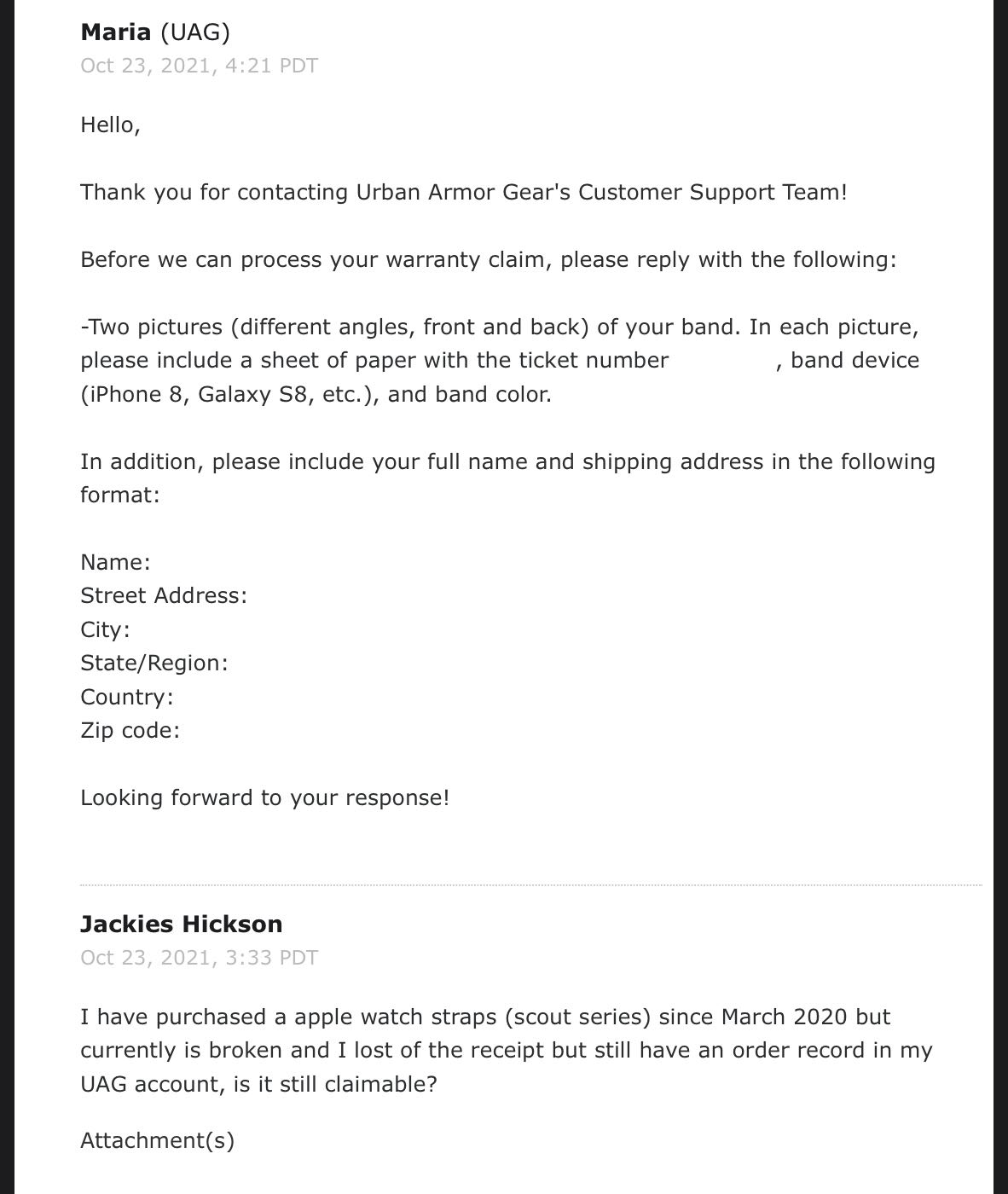The height and width of the screenshot is (1194, 1008).
Task: Click the 'Hello,' greeting line
Action: click(x=110, y=125)
